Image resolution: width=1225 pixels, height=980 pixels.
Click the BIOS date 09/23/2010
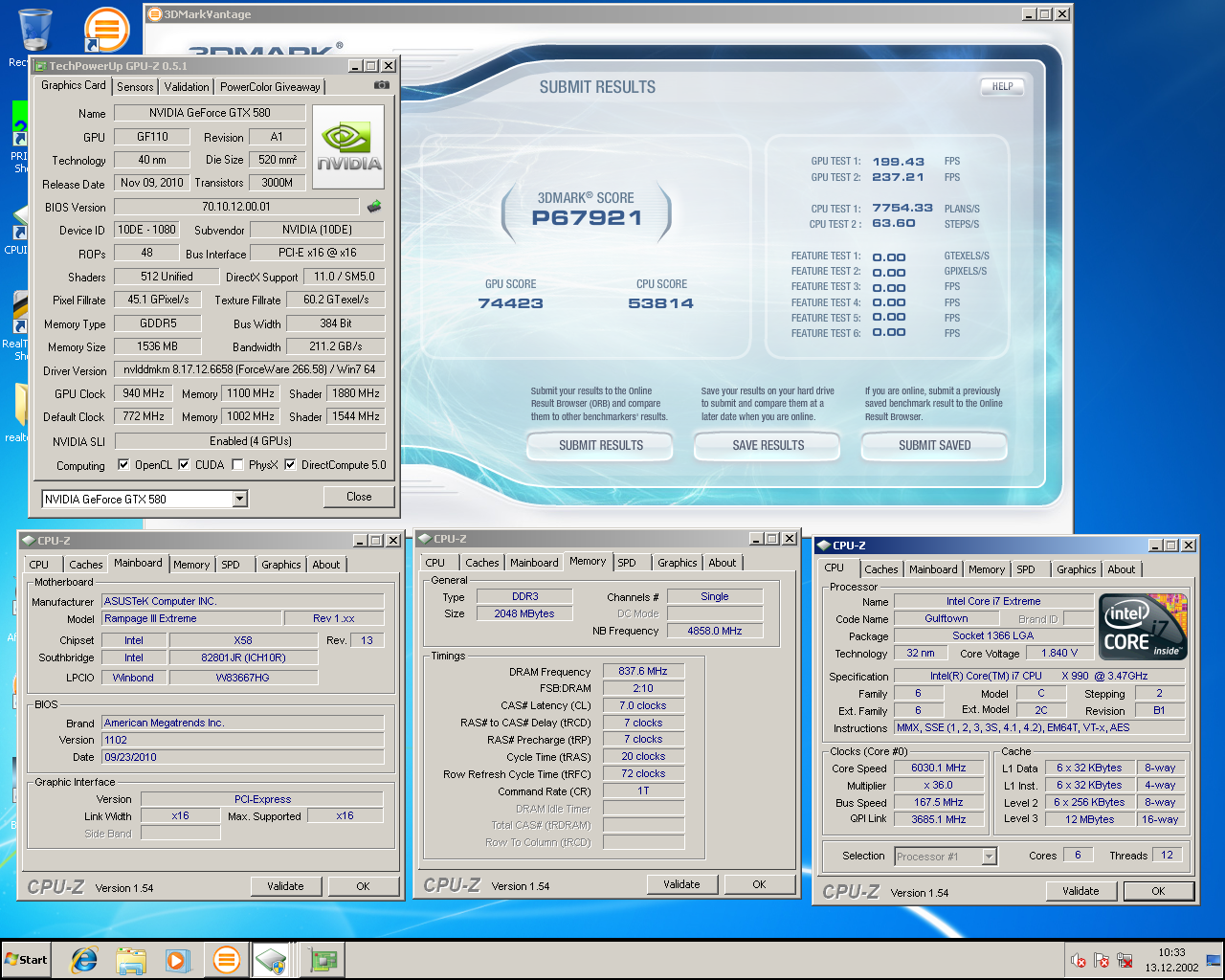click(243, 757)
